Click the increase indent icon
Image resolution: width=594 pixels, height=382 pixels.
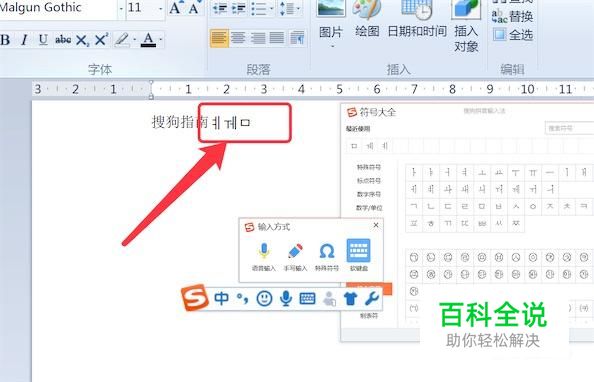[x=239, y=8]
